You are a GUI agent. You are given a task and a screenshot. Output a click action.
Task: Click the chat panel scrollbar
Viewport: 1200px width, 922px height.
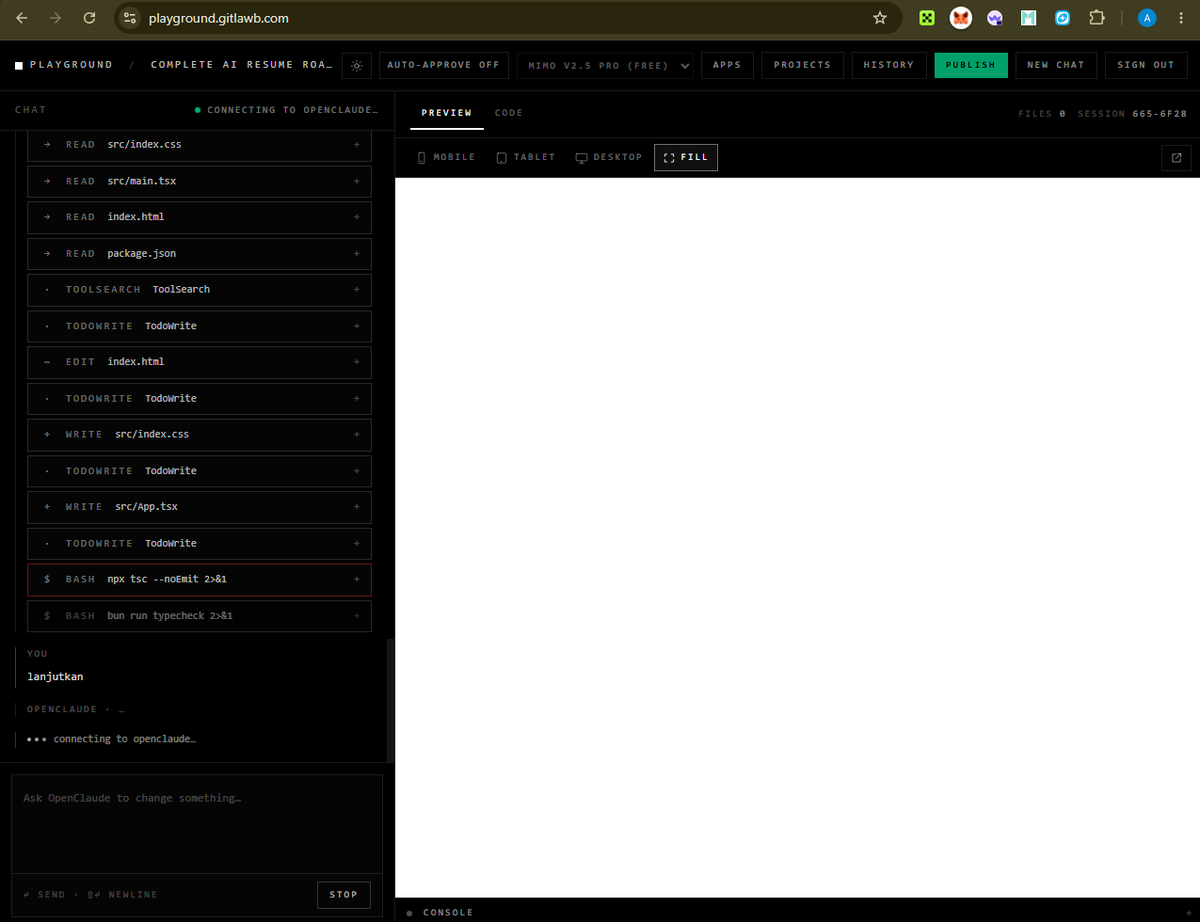point(390,700)
